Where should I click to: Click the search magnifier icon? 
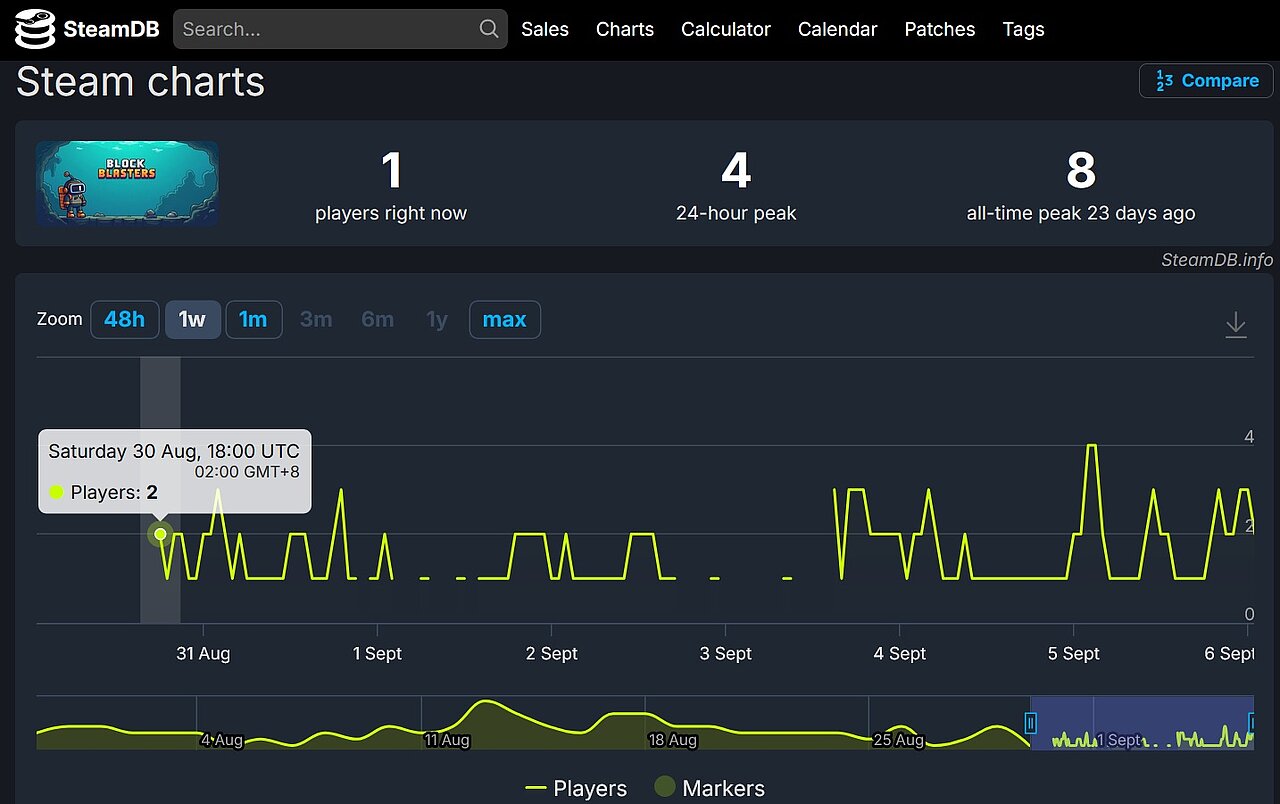(489, 29)
